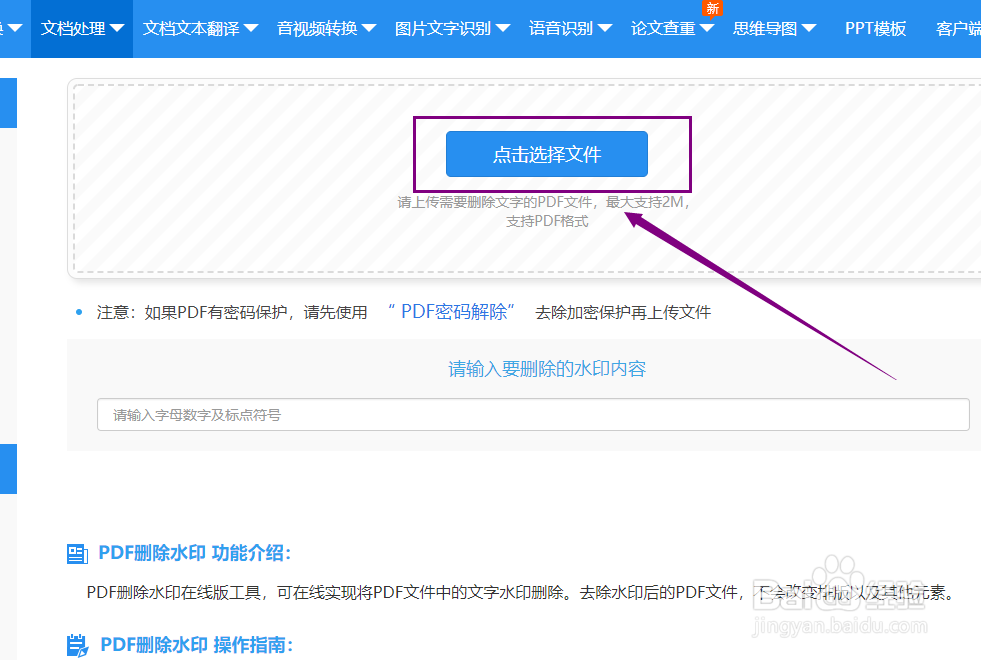The image size is (981, 660).
Task: Open the 客户端 menu item
Action: 957,28
